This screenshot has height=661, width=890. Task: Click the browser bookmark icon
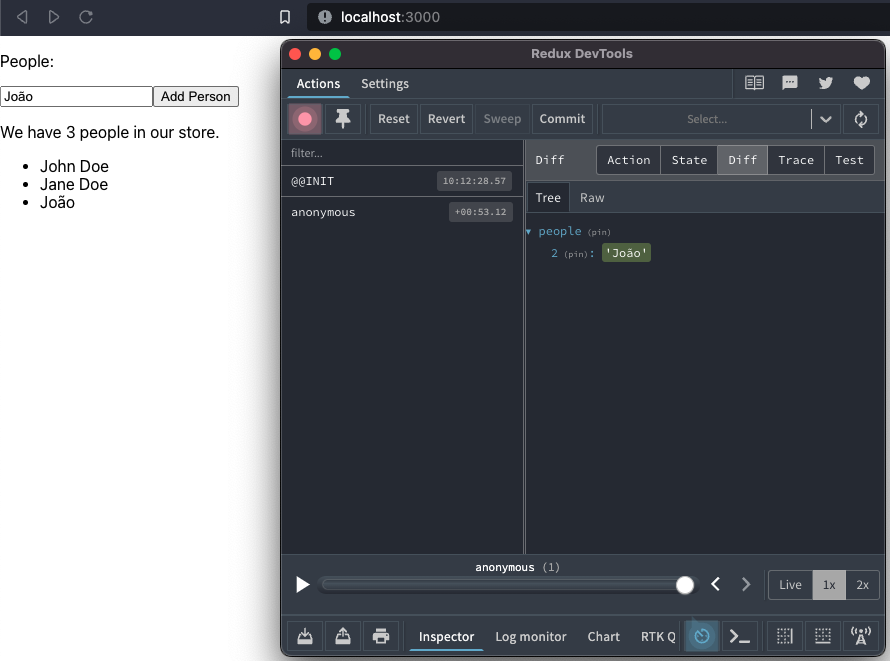pyautogui.click(x=285, y=17)
